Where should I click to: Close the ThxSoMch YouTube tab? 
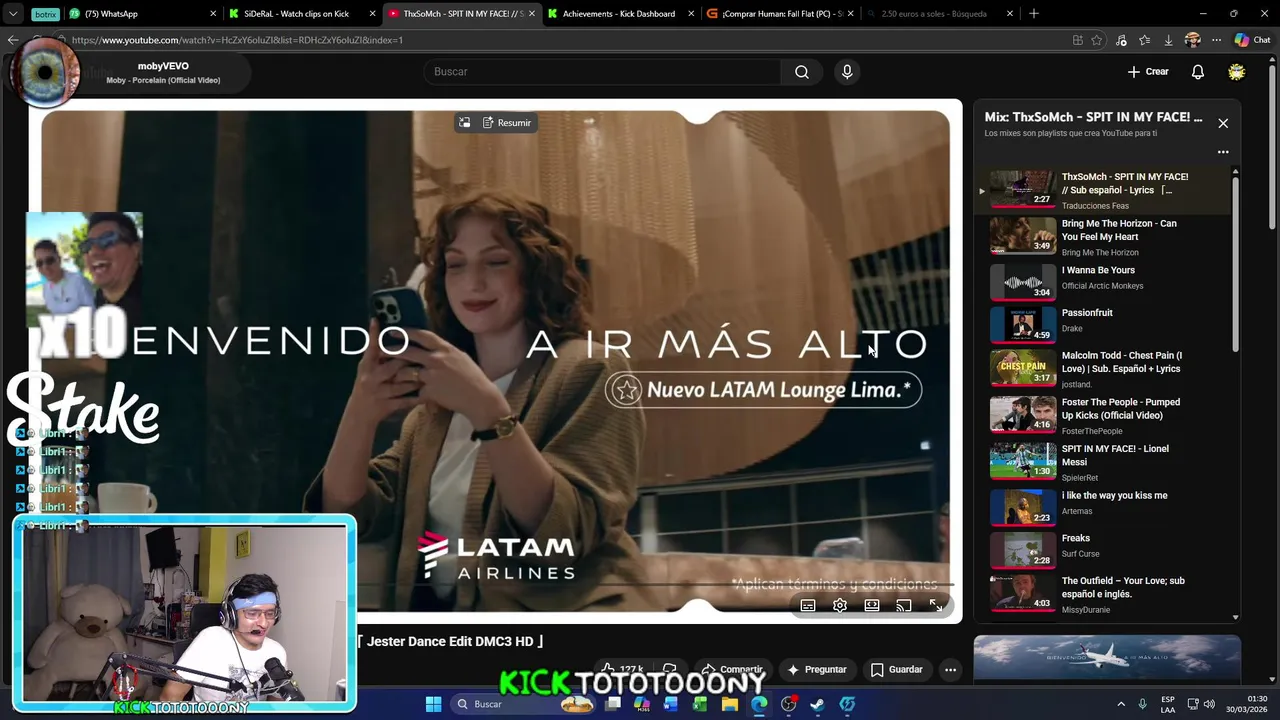tap(533, 14)
